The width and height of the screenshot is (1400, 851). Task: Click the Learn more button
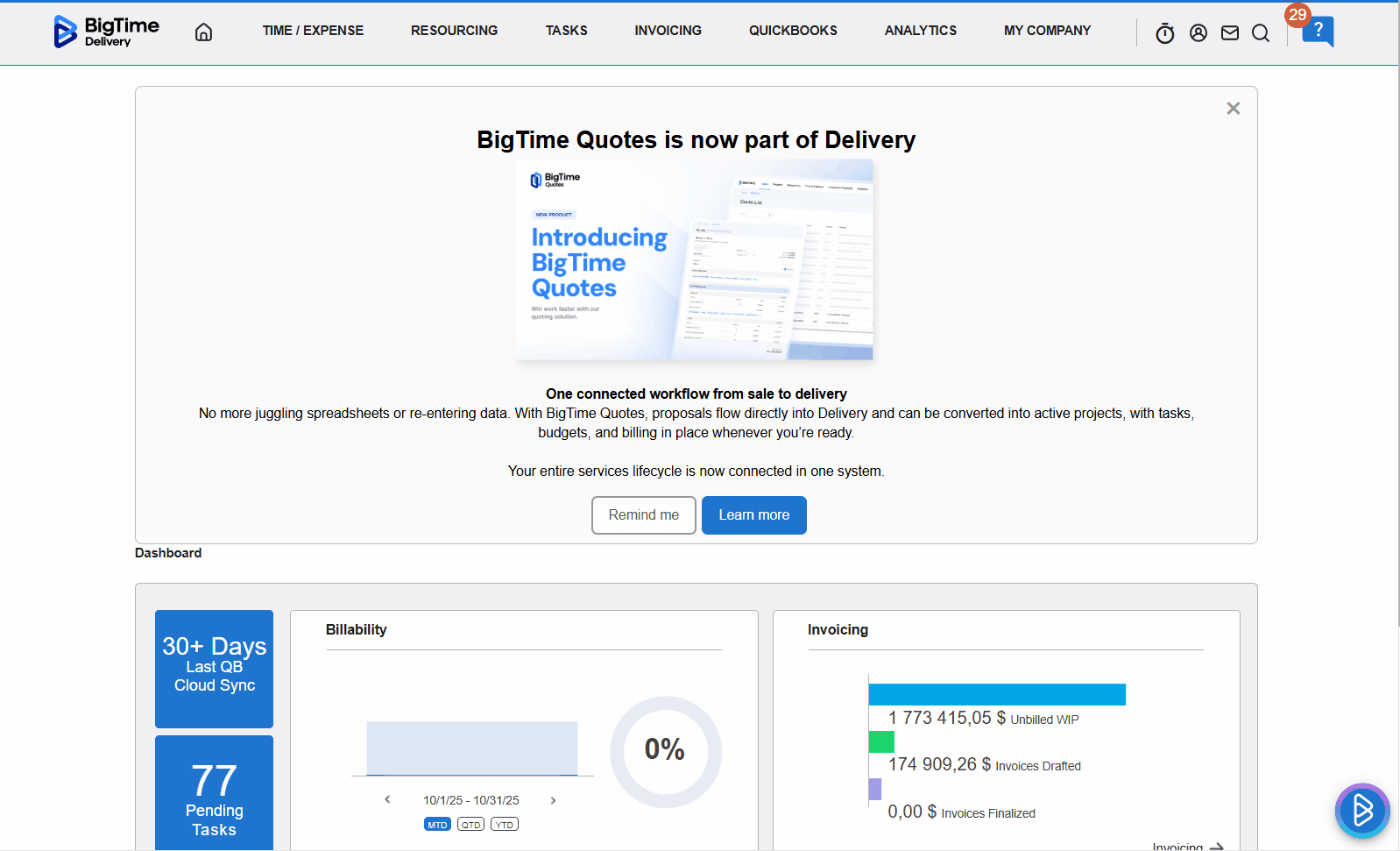(x=754, y=515)
